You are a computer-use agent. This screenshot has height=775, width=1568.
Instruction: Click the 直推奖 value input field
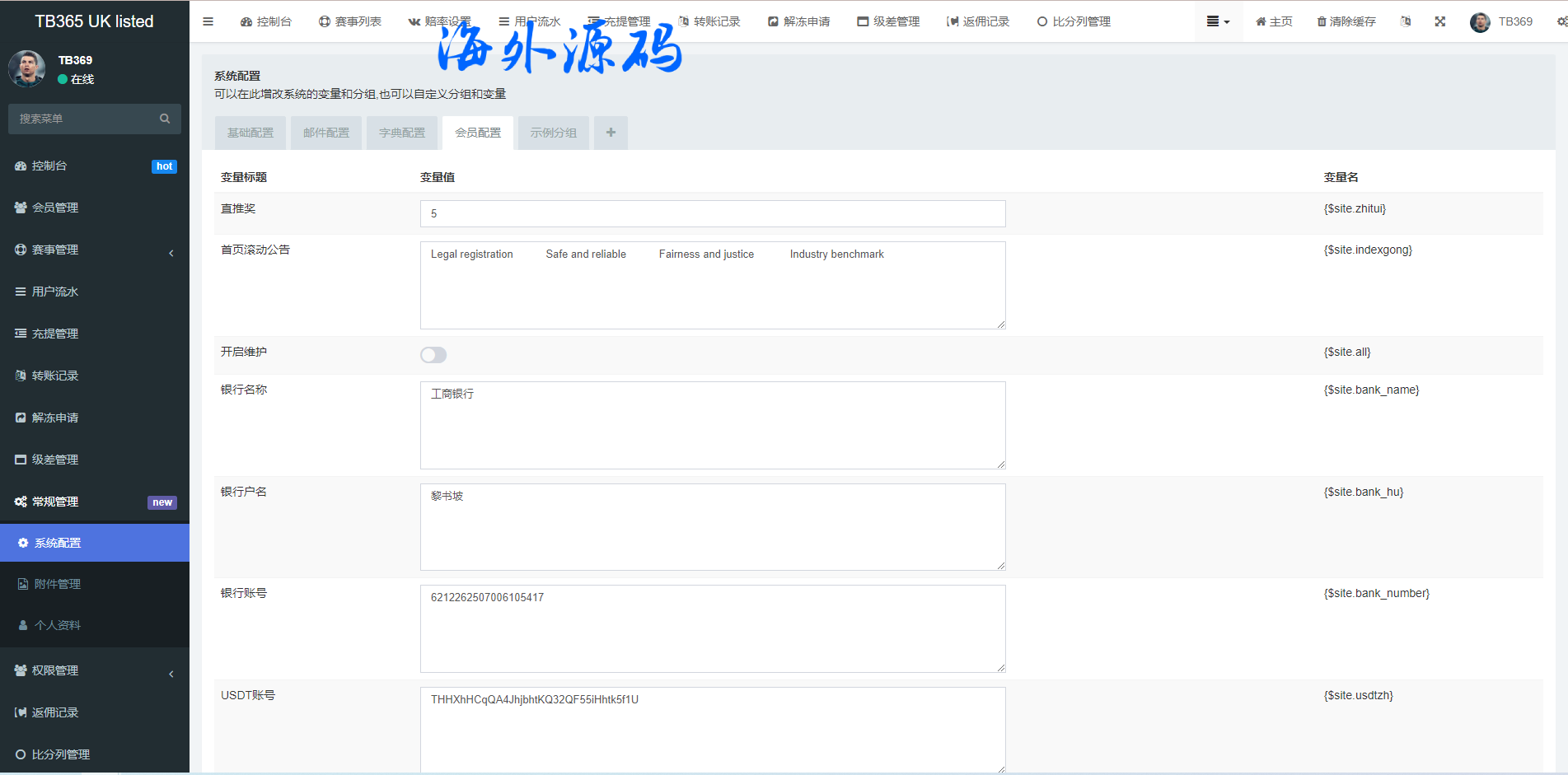[x=712, y=213]
